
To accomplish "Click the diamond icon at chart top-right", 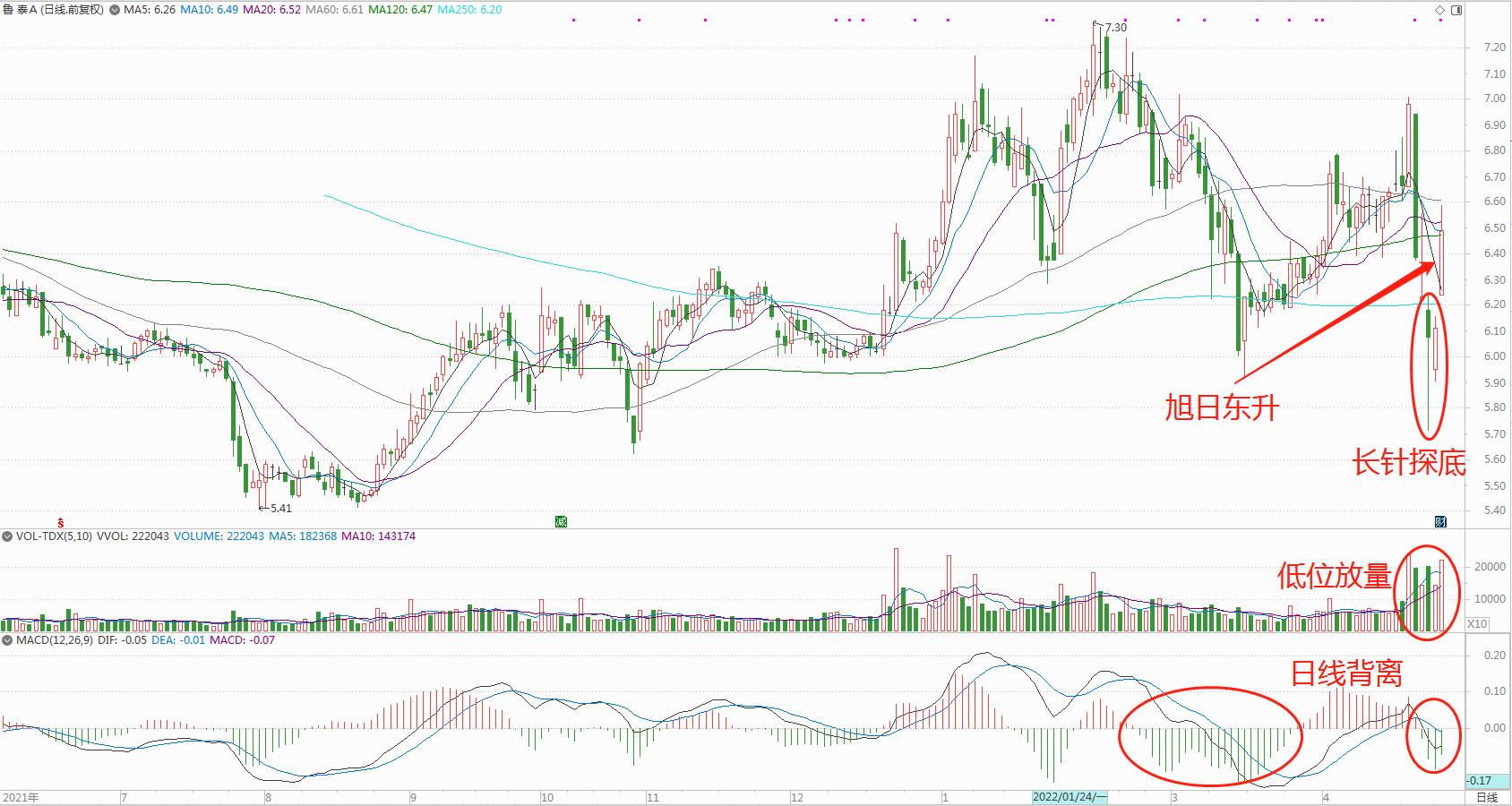I will click(1439, 10).
